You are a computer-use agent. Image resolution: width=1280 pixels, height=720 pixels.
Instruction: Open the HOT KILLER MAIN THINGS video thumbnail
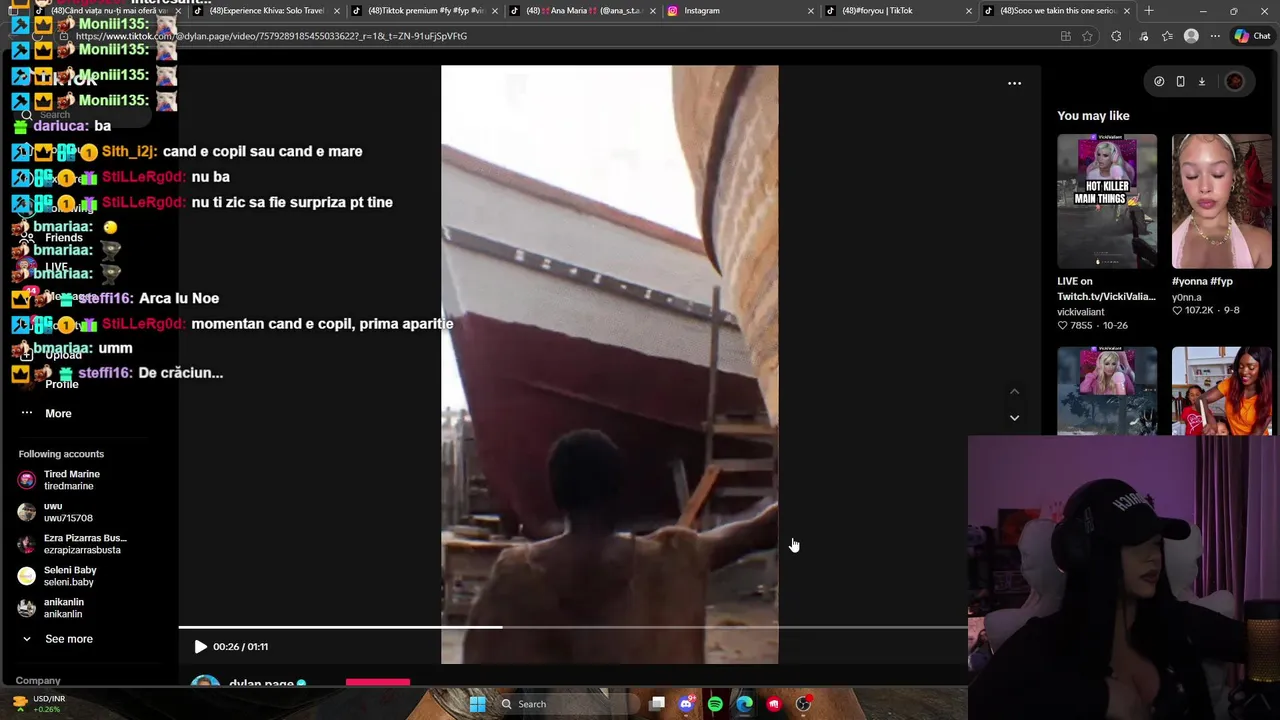1107,201
